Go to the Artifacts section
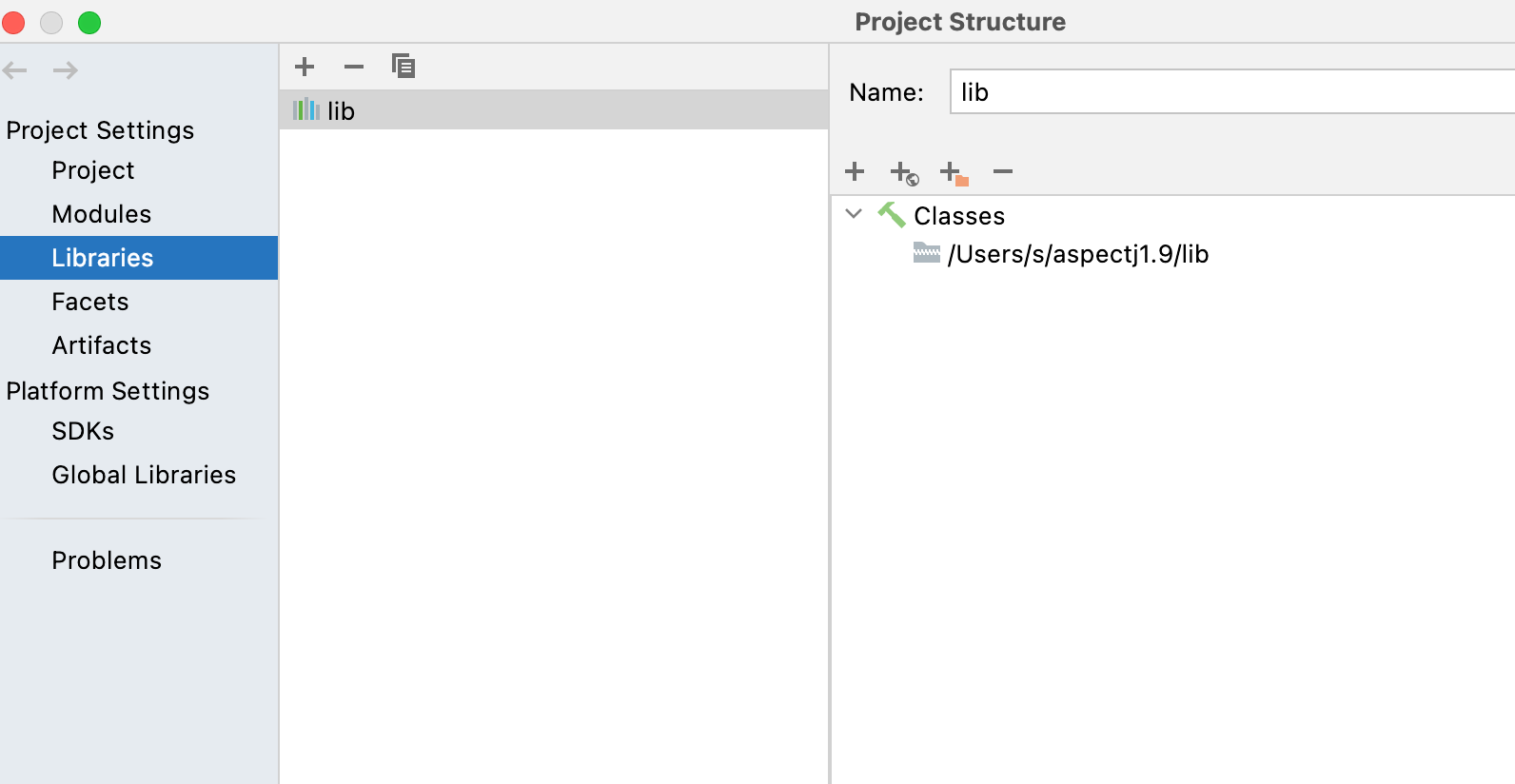Image resolution: width=1515 pixels, height=784 pixels. pyautogui.click(x=102, y=345)
